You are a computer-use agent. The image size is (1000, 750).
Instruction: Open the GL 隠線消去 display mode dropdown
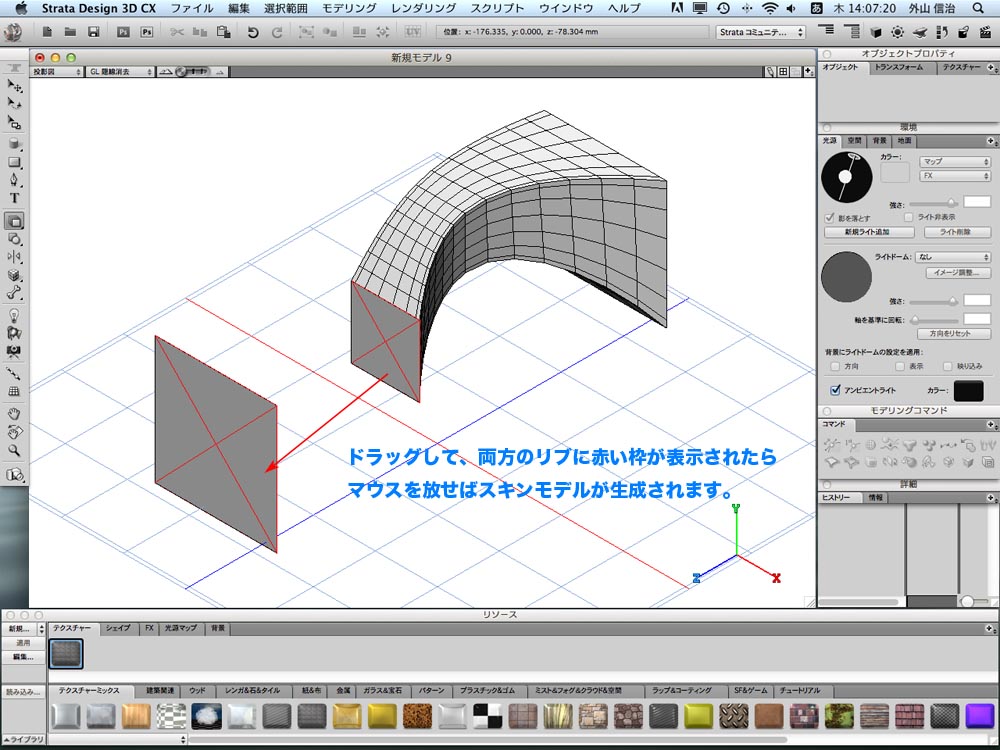(120, 72)
